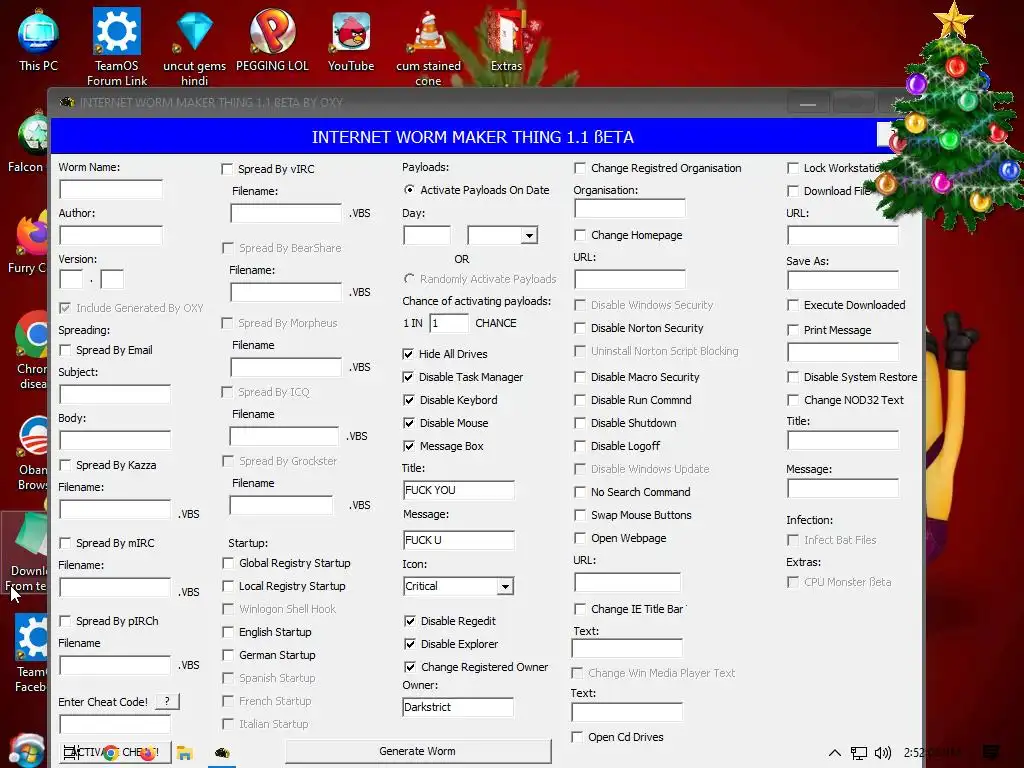Screen dimensions: 1024x768
Task: Check Change Homepage
Action: (579, 235)
